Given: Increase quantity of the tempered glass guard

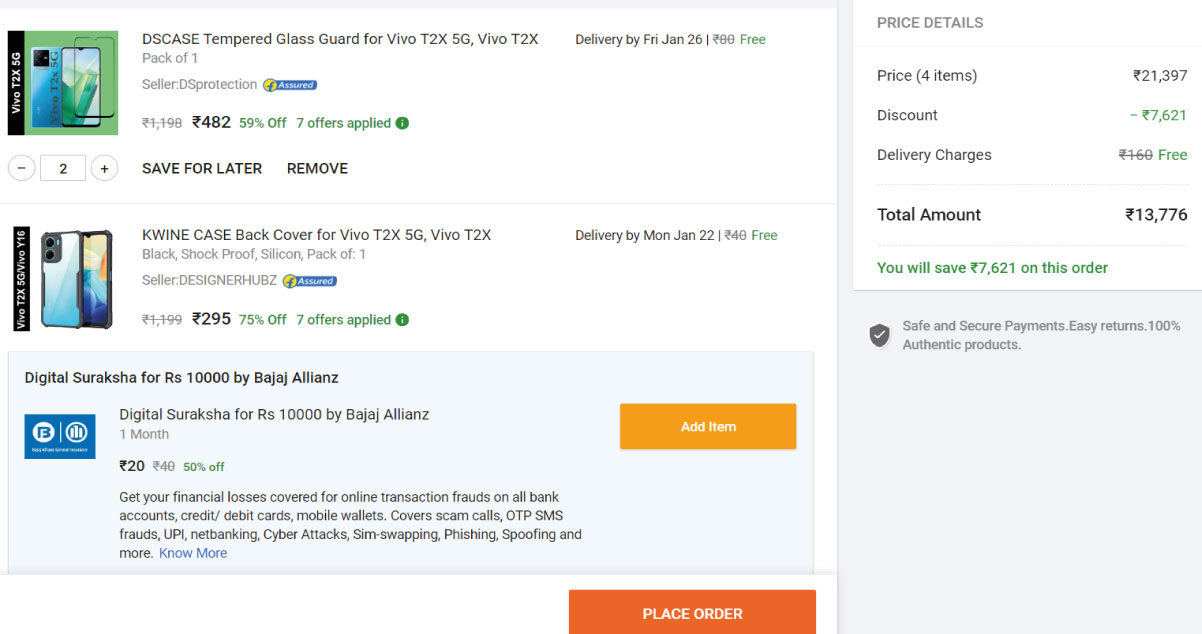Looking at the screenshot, I should pos(104,168).
